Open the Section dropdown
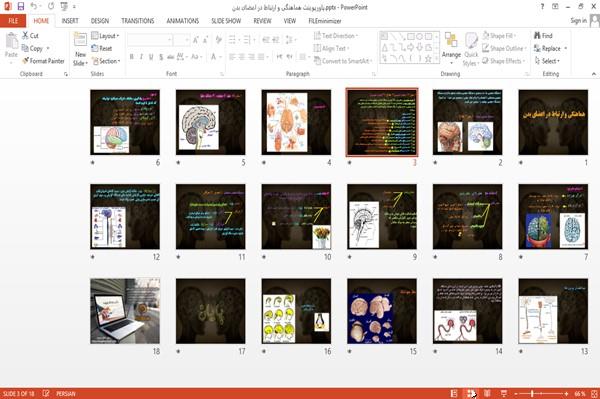600x399 pixels. click(106, 61)
